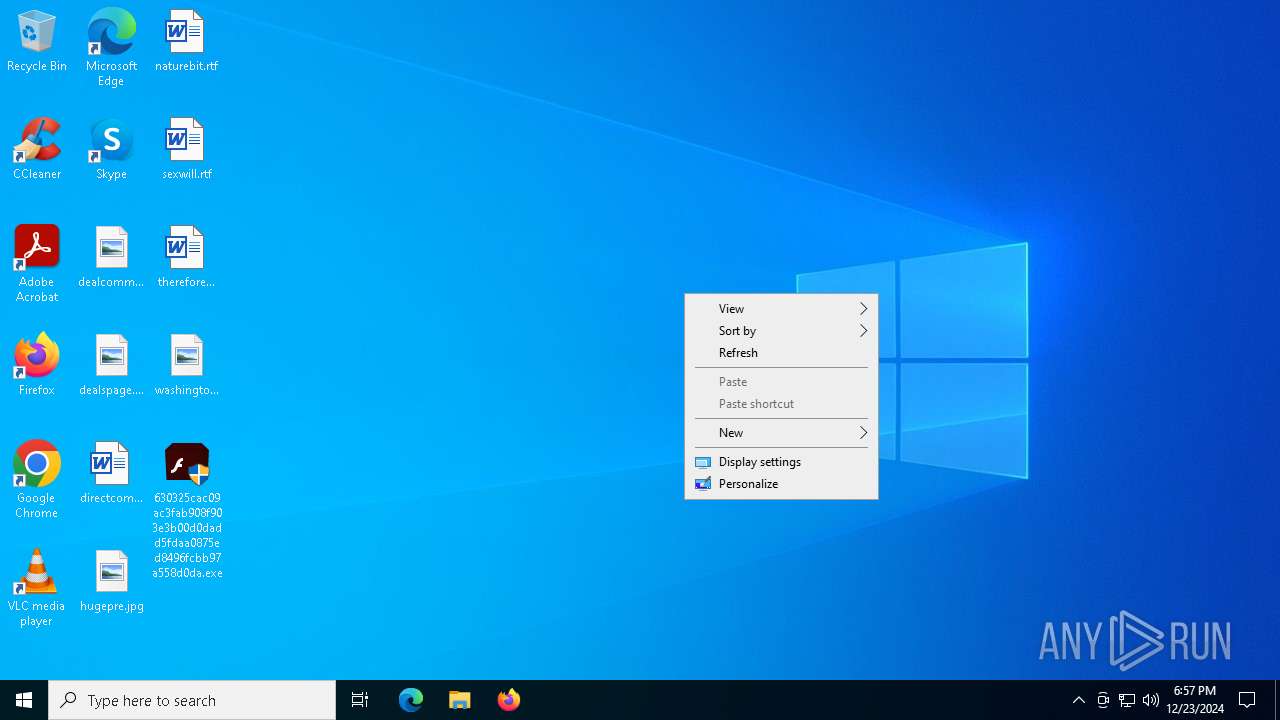This screenshot has height=720, width=1280.
Task: Select the directcom... Word document icon
Action: click(111, 473)
